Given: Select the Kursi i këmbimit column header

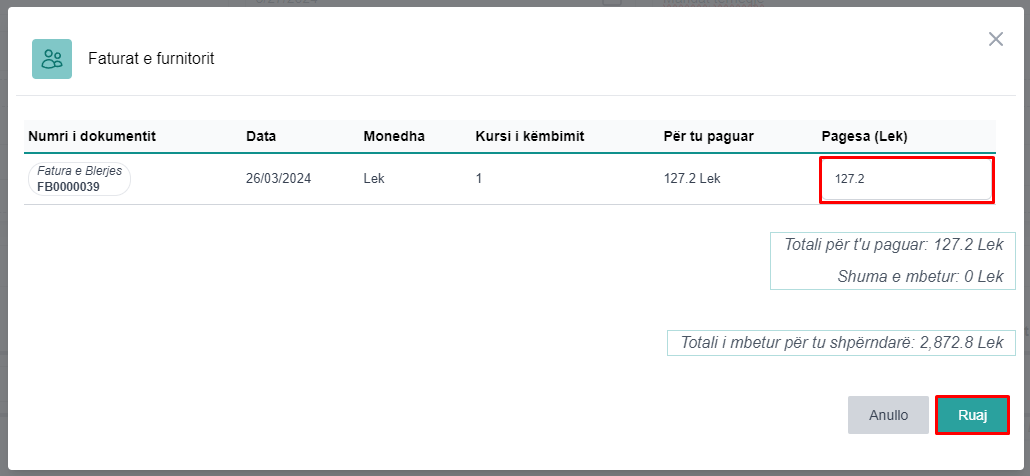Looking at the screenshot, I should (x=529, y=136).
